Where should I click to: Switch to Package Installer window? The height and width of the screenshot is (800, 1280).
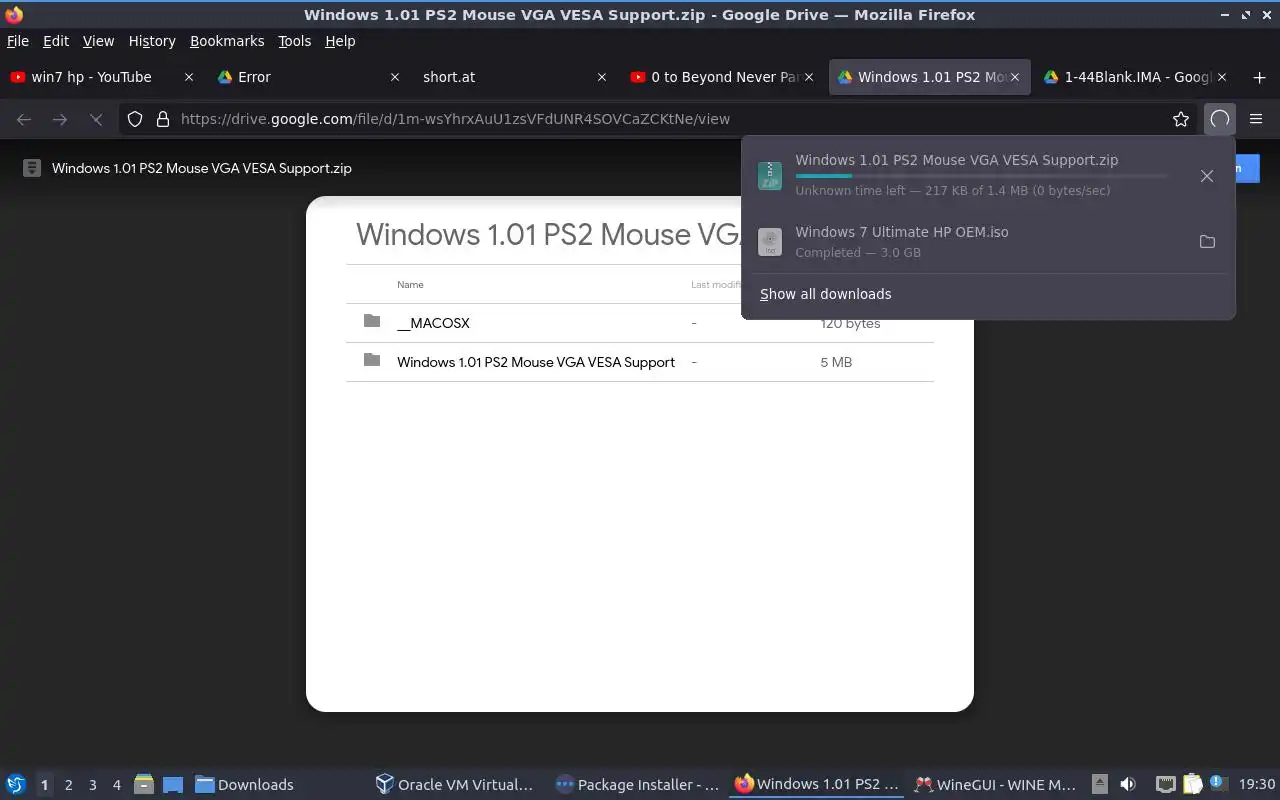coord(637,784)
